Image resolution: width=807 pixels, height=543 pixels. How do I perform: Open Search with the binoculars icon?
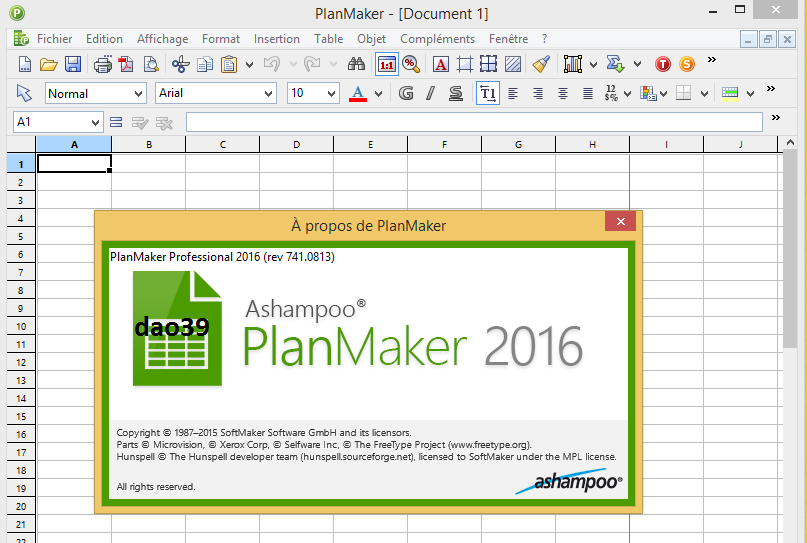pyautogui.click(x=356, y=64)
